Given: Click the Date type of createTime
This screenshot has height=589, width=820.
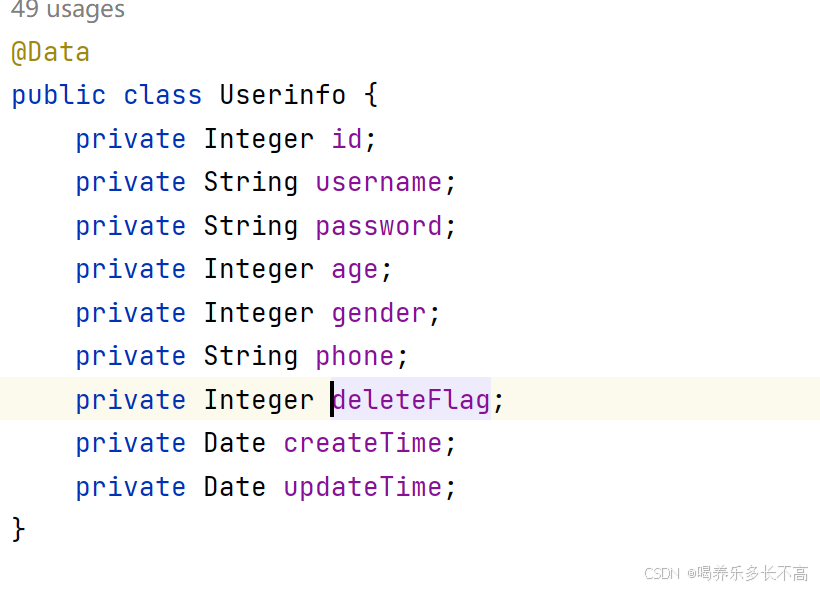Looking at the screenshot, I should tap(235, 443).
